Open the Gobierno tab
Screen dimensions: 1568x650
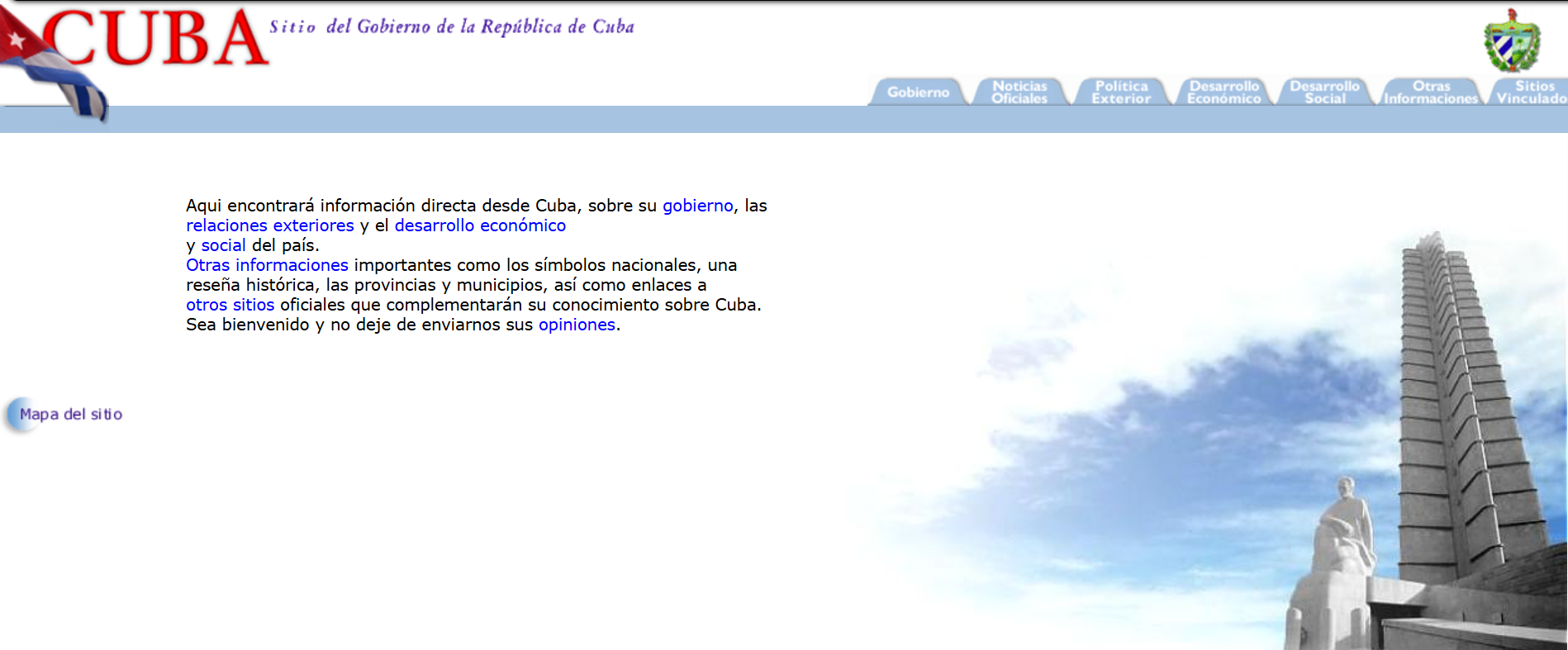pos(918,92)
